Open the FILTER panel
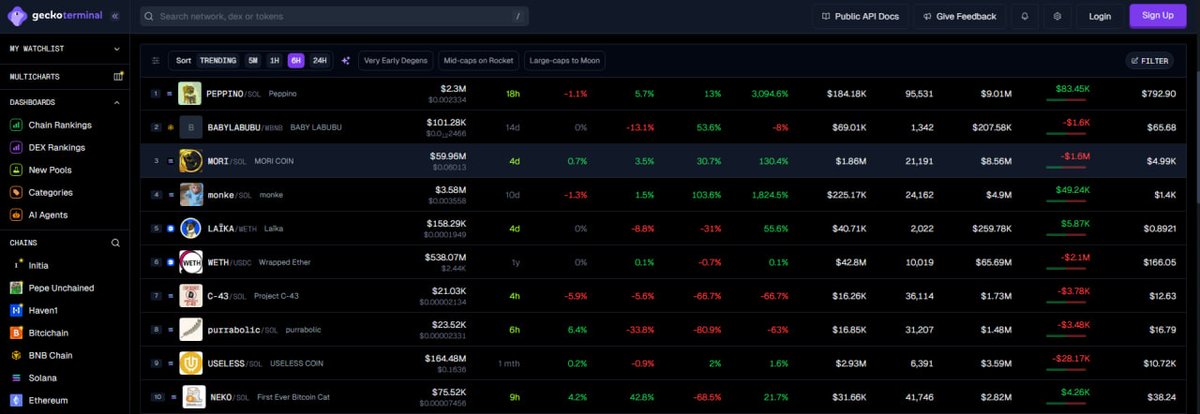The height and width of the screenshot is (414, 1200). [1149, 61]
